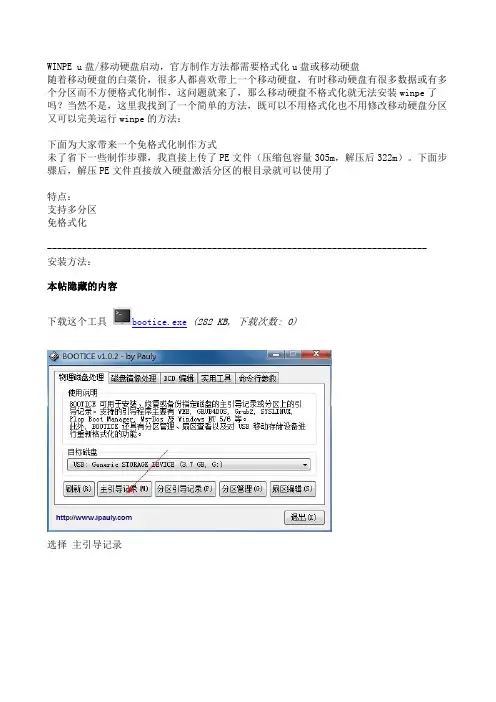Expand the 目标磁盘 drive dropdown arrow

coord(304,465)
